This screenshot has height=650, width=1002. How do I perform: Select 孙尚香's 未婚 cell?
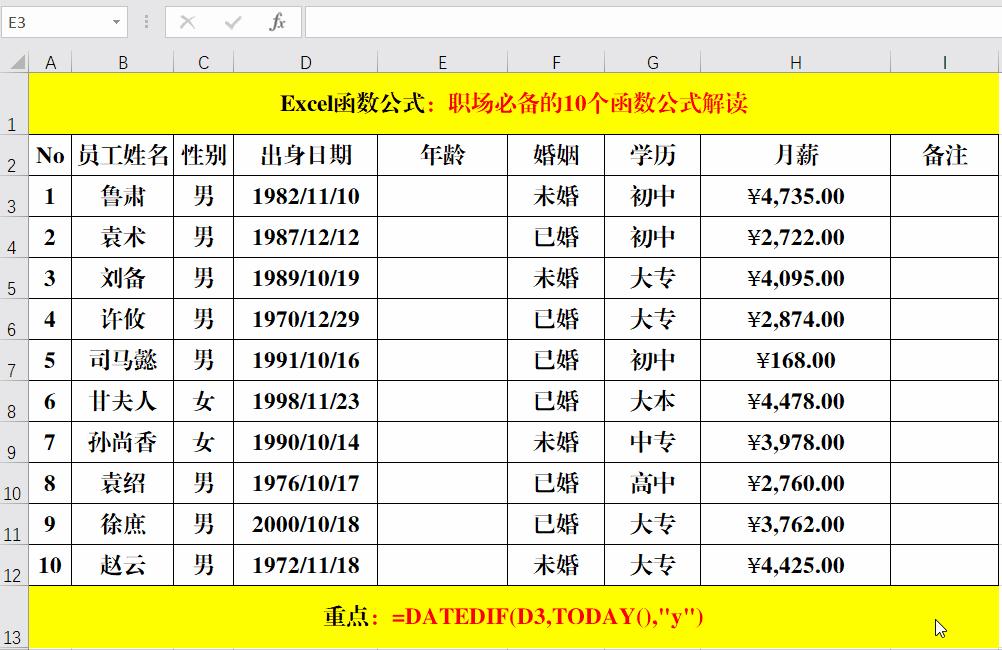[x=556, y=442]
